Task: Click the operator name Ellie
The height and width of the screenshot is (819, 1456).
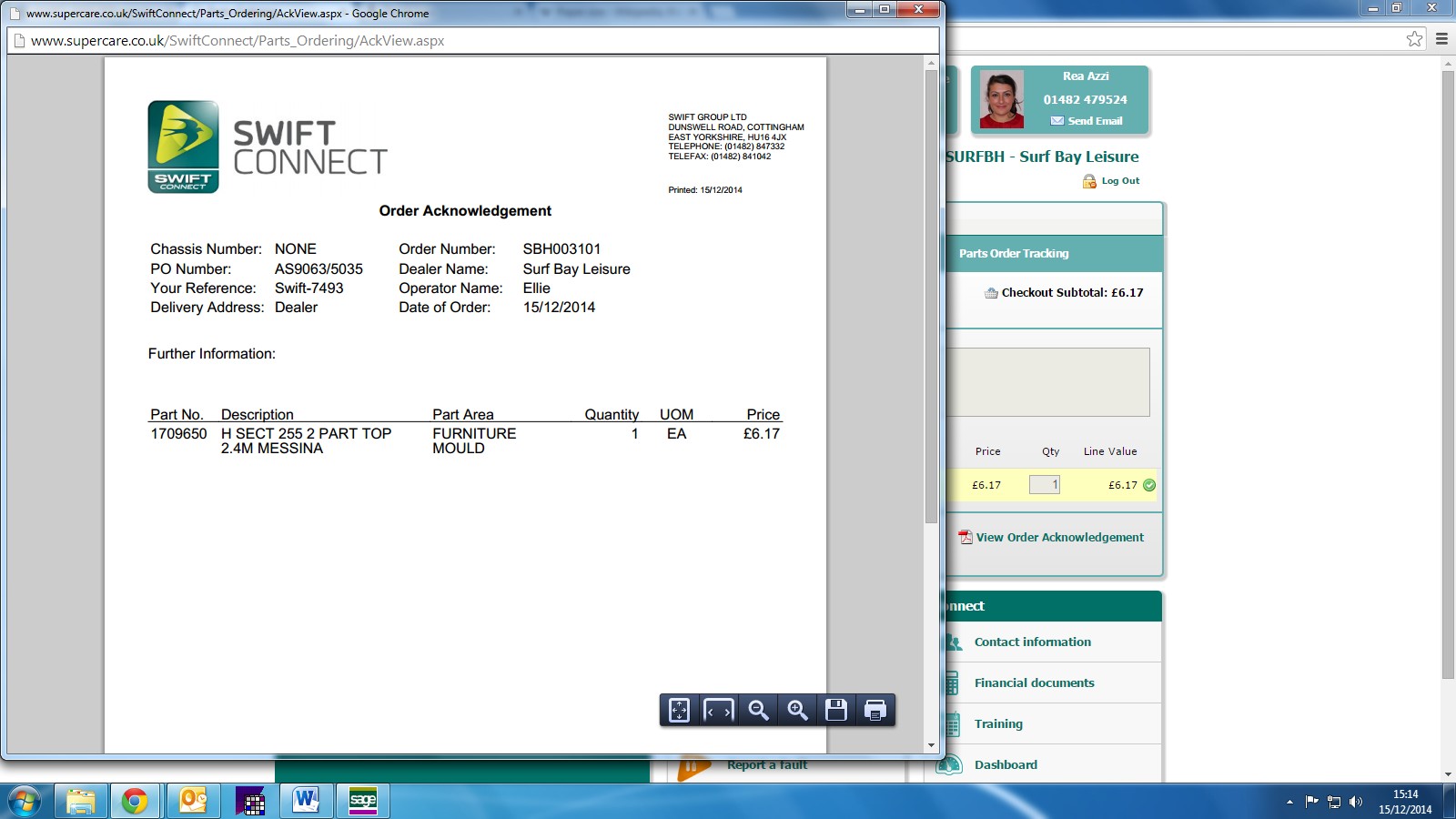Action: [x=536, y=288]
